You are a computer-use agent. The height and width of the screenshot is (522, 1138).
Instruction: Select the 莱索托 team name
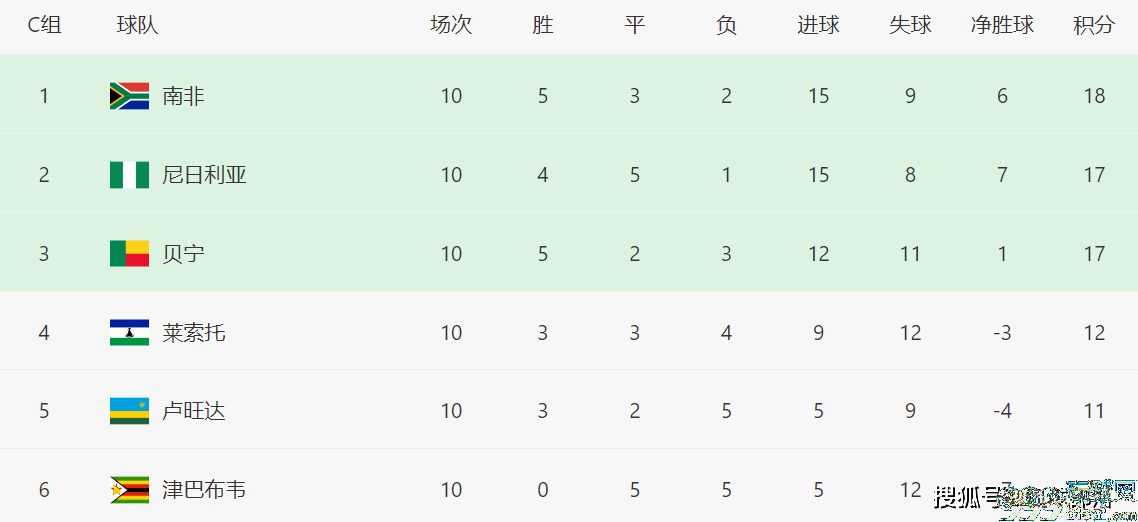[194, 332]
